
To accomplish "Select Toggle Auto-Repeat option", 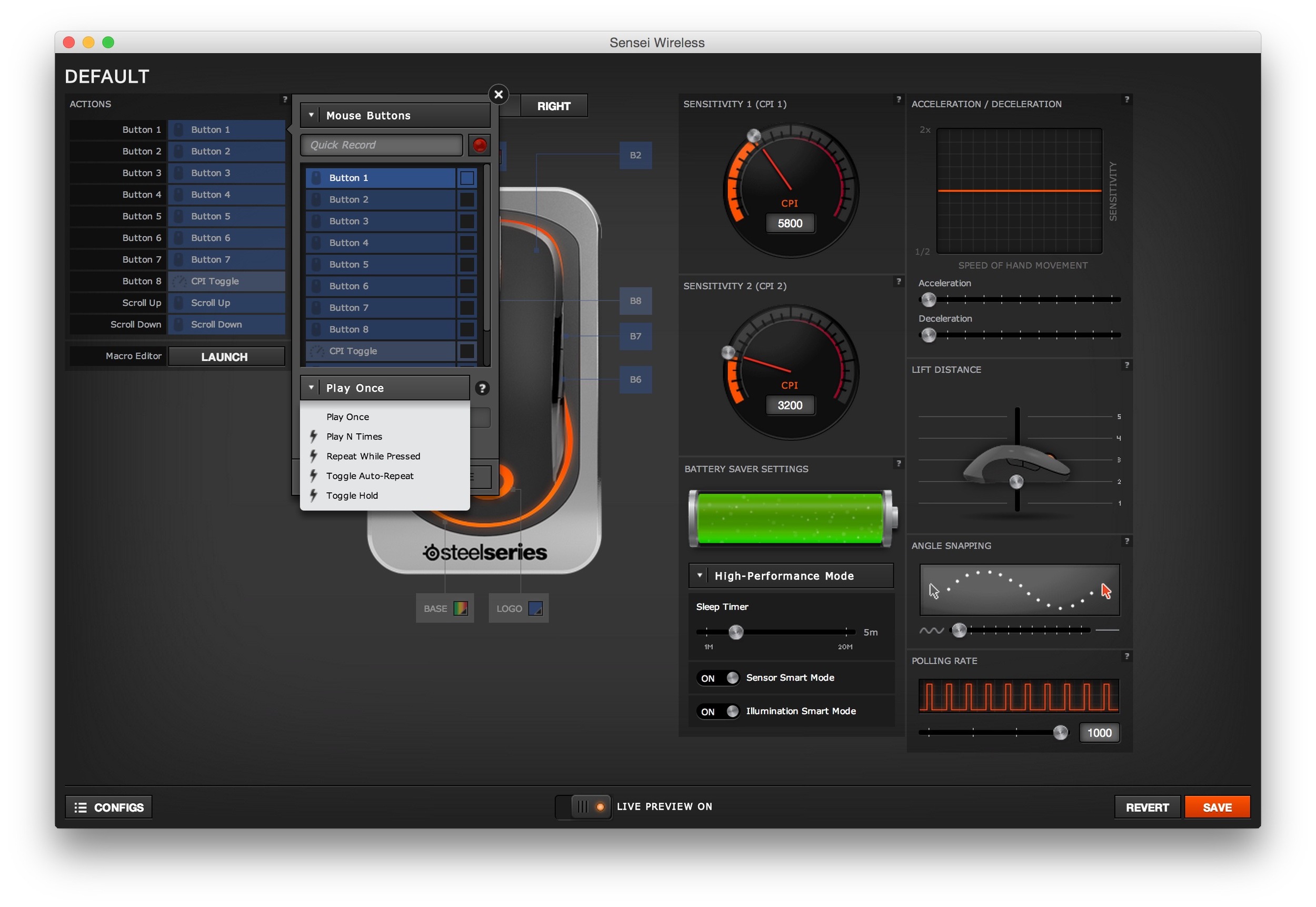I will pos(385,476).
